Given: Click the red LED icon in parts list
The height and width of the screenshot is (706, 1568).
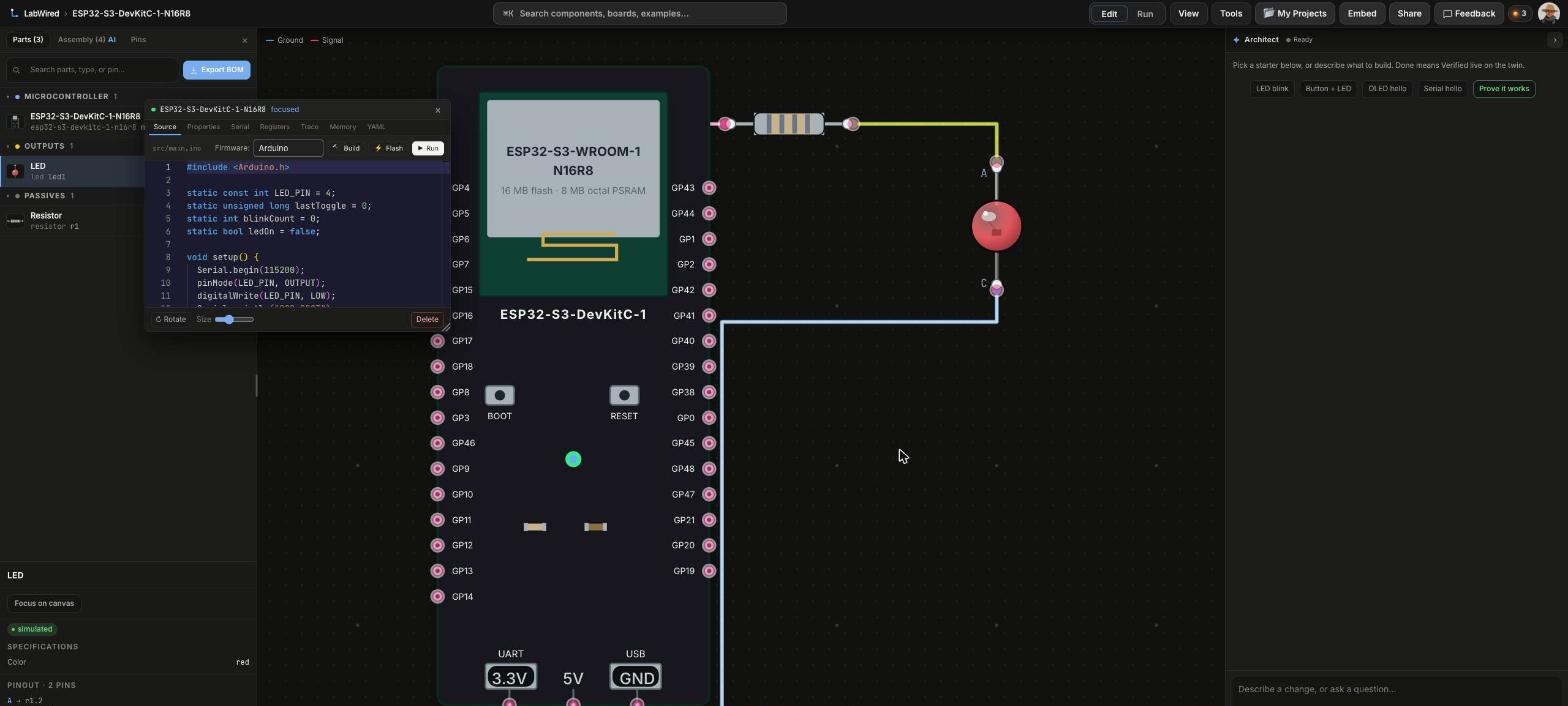Looking at the screenshot, I should click(15, 171).
